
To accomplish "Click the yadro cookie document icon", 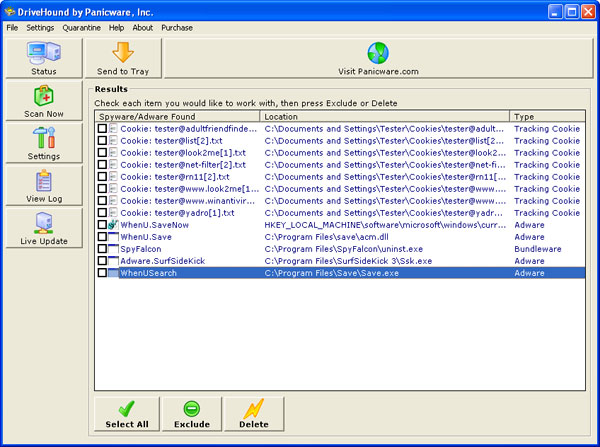I will [113, 213].
